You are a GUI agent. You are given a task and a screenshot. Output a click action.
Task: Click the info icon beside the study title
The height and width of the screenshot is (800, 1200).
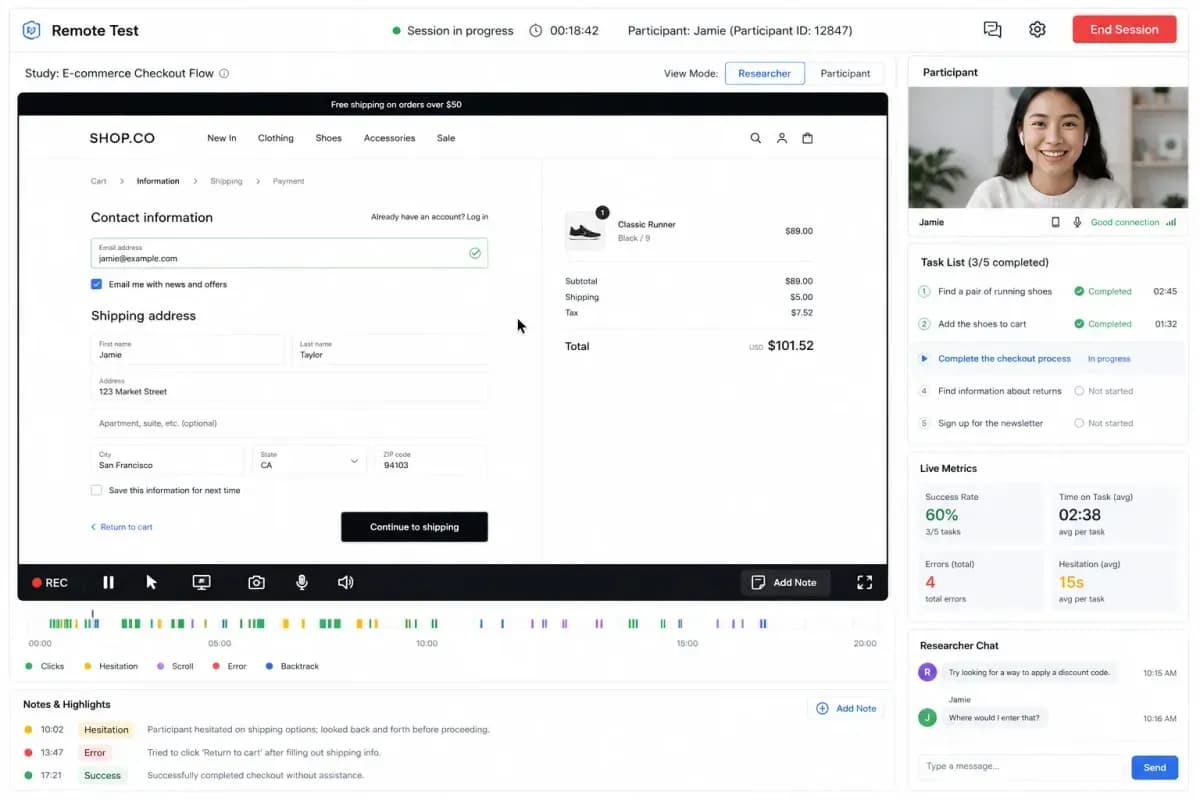coord(224,73)
